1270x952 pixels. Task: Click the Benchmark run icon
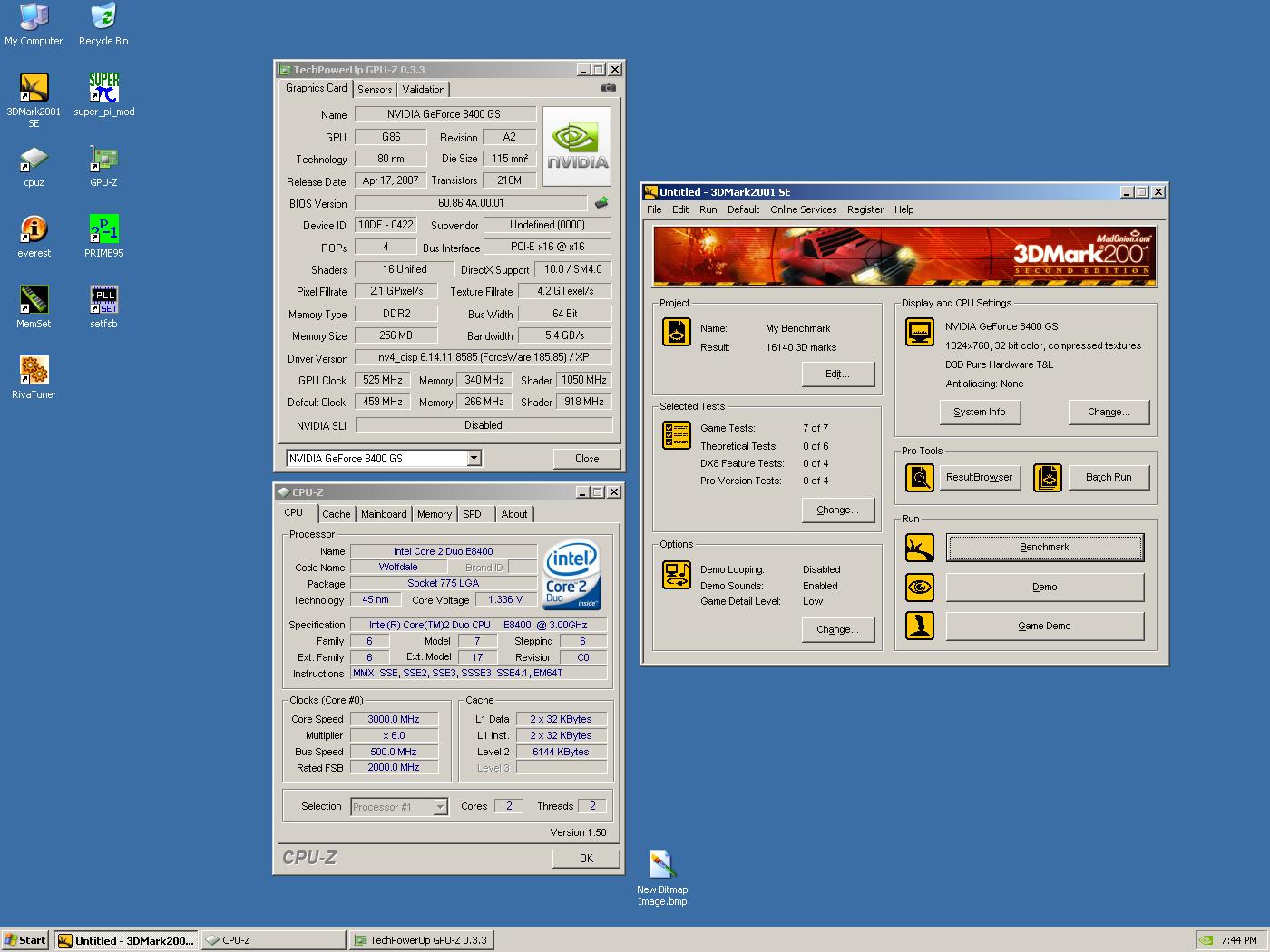coord(920,548)
